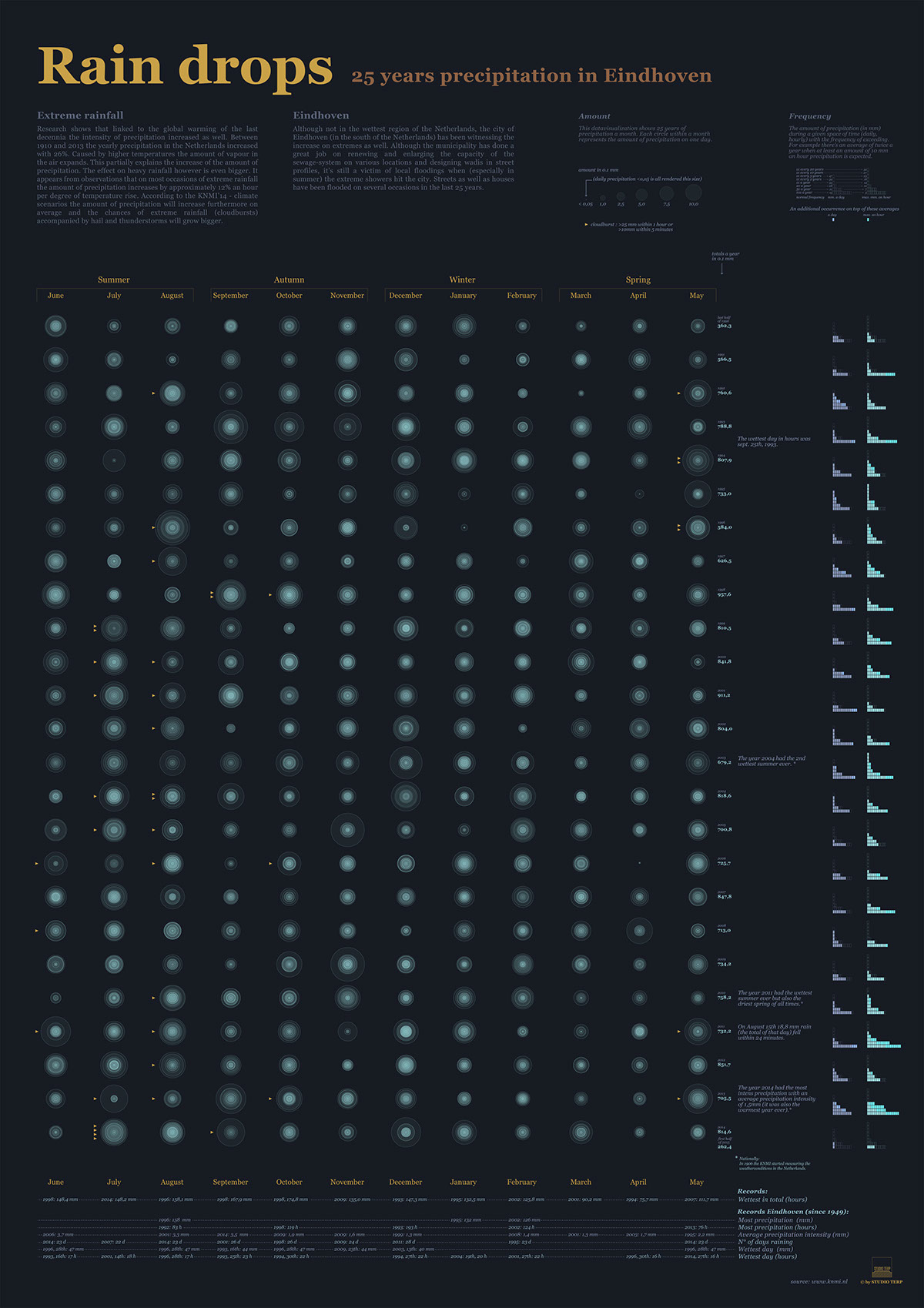Click the note 'On August 15th 18,8 mm rain'
Image resolution: width=924 pixels, height=1308 pixels.
(774, 1032)
